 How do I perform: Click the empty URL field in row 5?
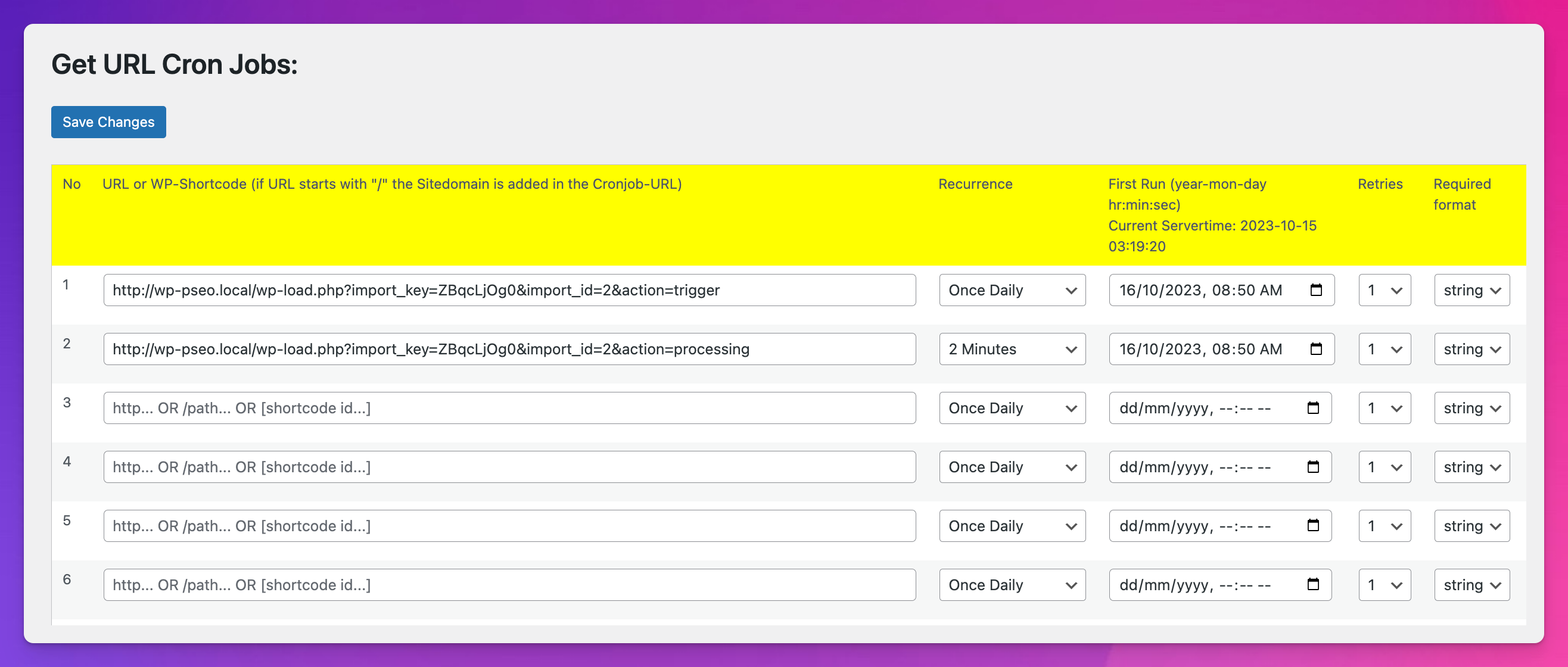coord(509,526)
